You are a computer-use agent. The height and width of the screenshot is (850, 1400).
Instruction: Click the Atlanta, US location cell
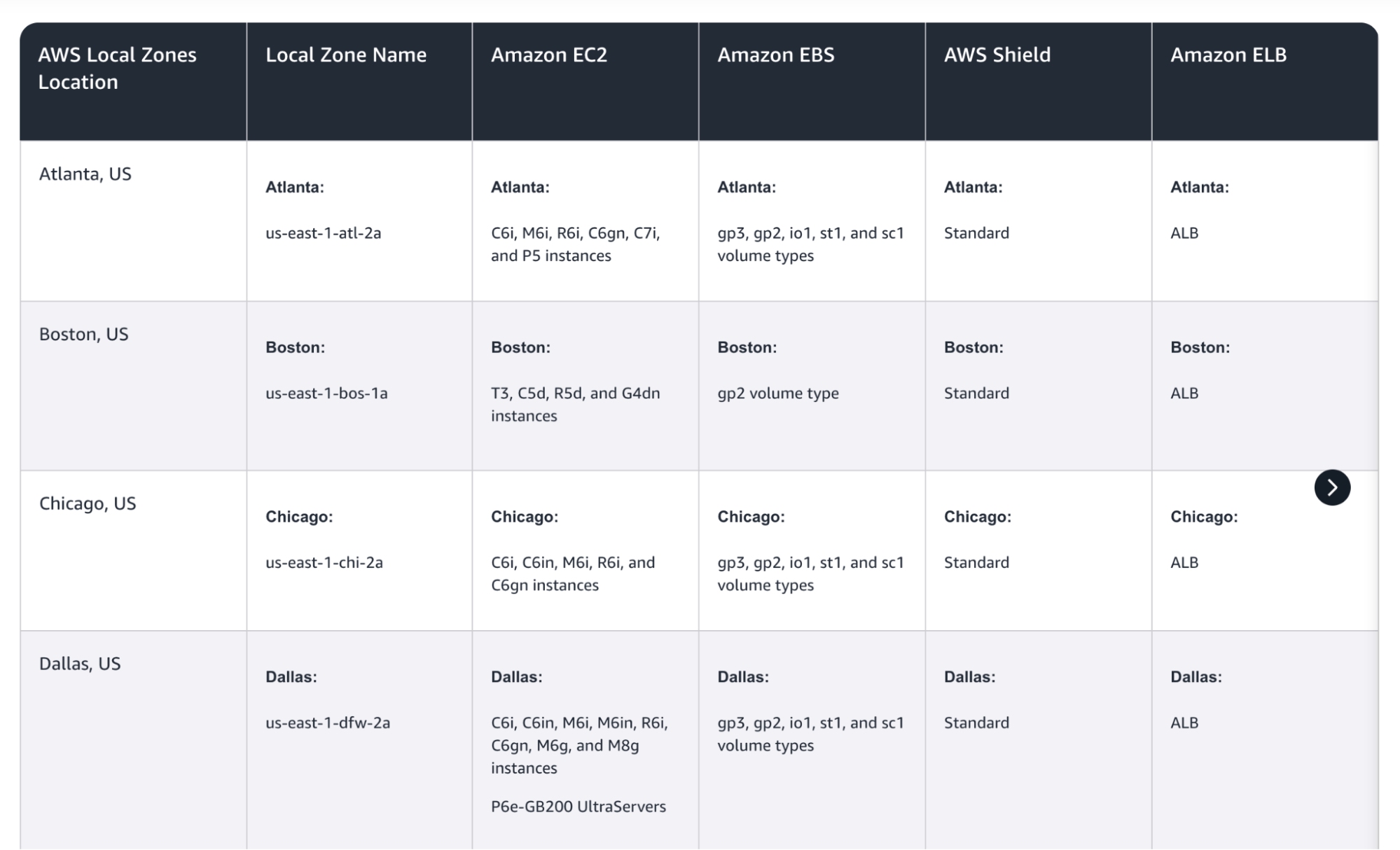[x=85, y=174]
